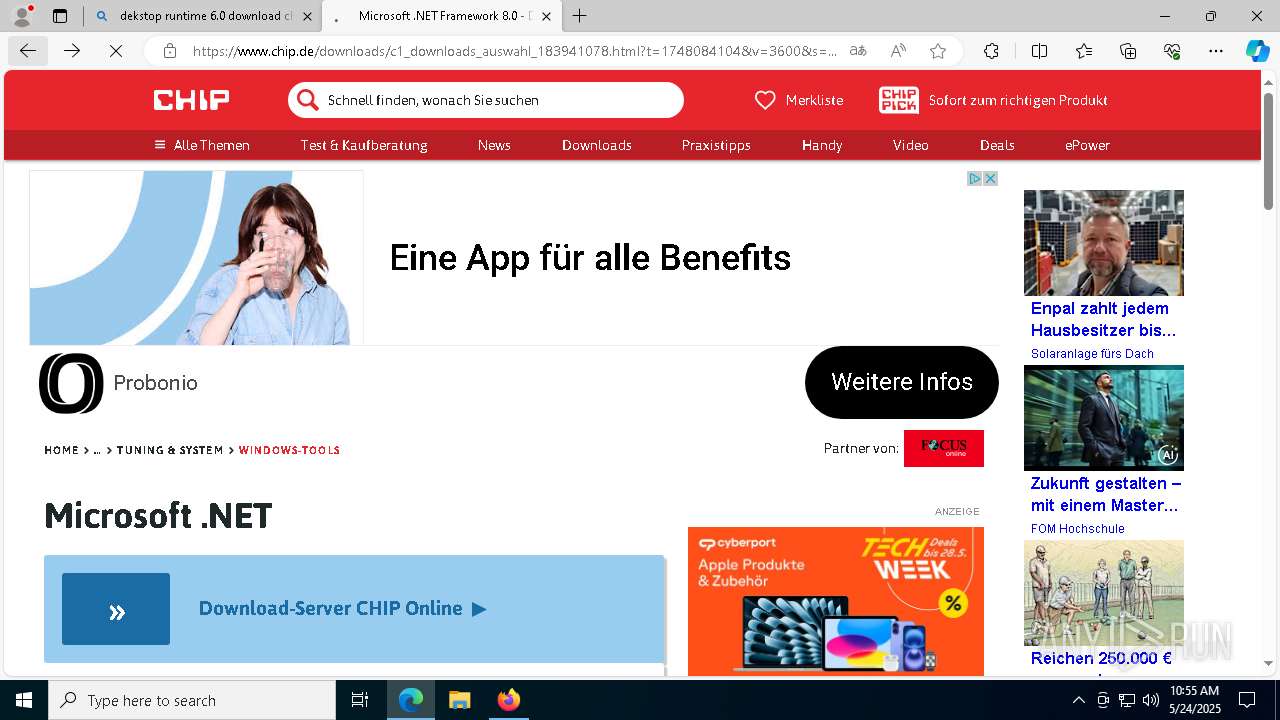Open Merkliste heart link
The width and height of the screenshot is (1280, 720).
tap(799, 100)
